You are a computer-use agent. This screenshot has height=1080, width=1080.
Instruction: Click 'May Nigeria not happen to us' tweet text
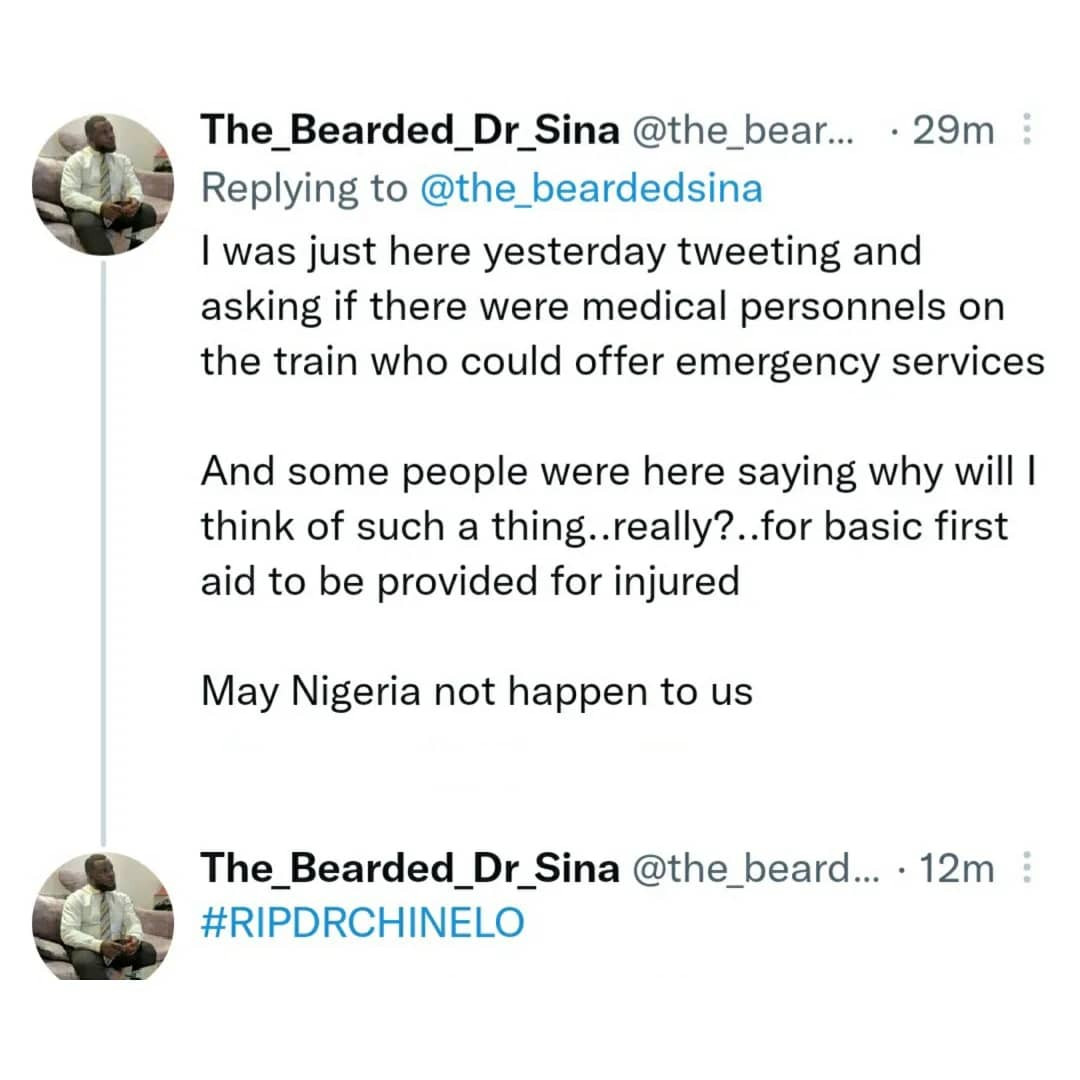[477, 690]
